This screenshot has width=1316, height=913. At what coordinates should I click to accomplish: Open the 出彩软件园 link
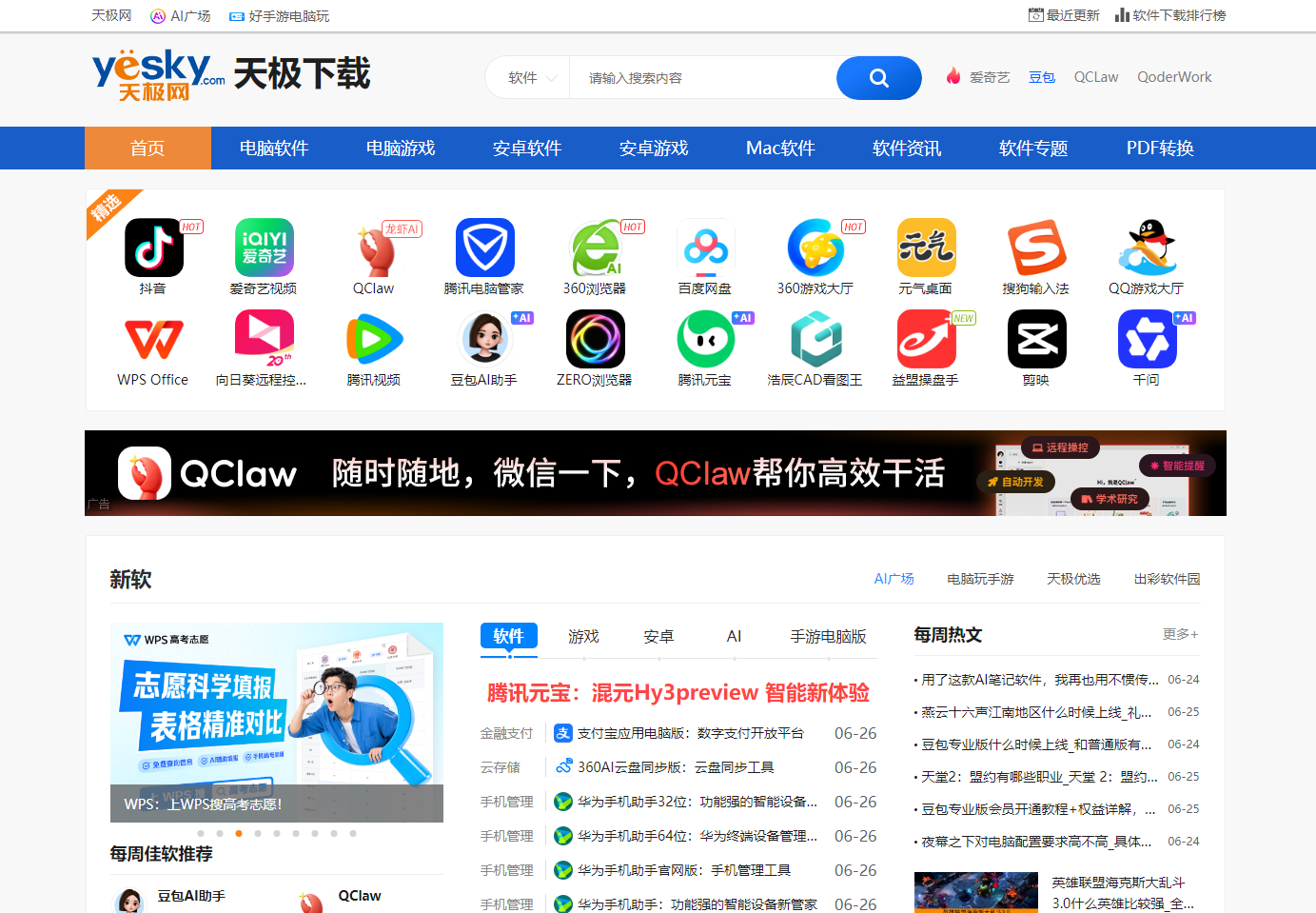tap(1167, 579)
